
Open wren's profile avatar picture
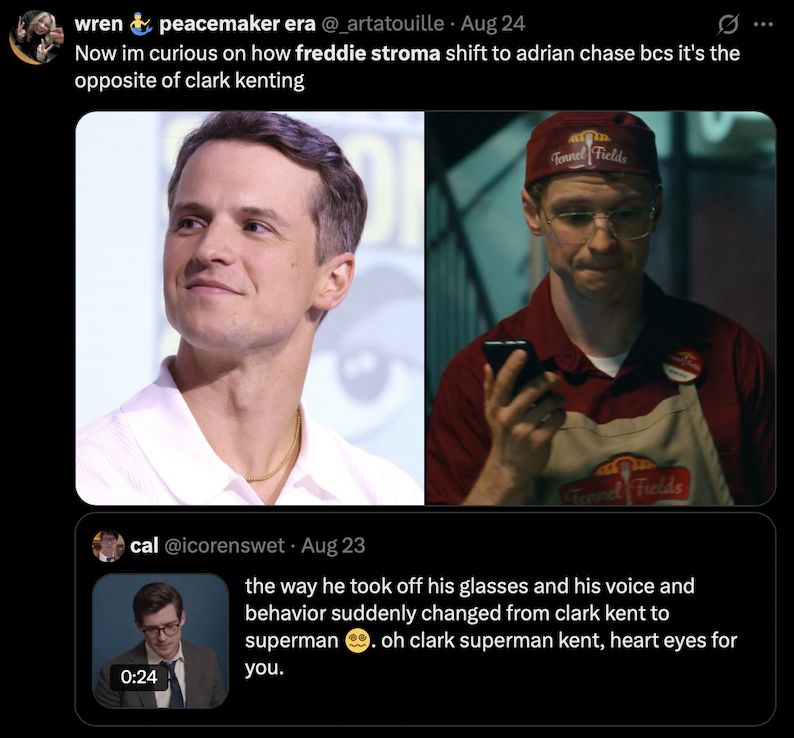point(36,37)
